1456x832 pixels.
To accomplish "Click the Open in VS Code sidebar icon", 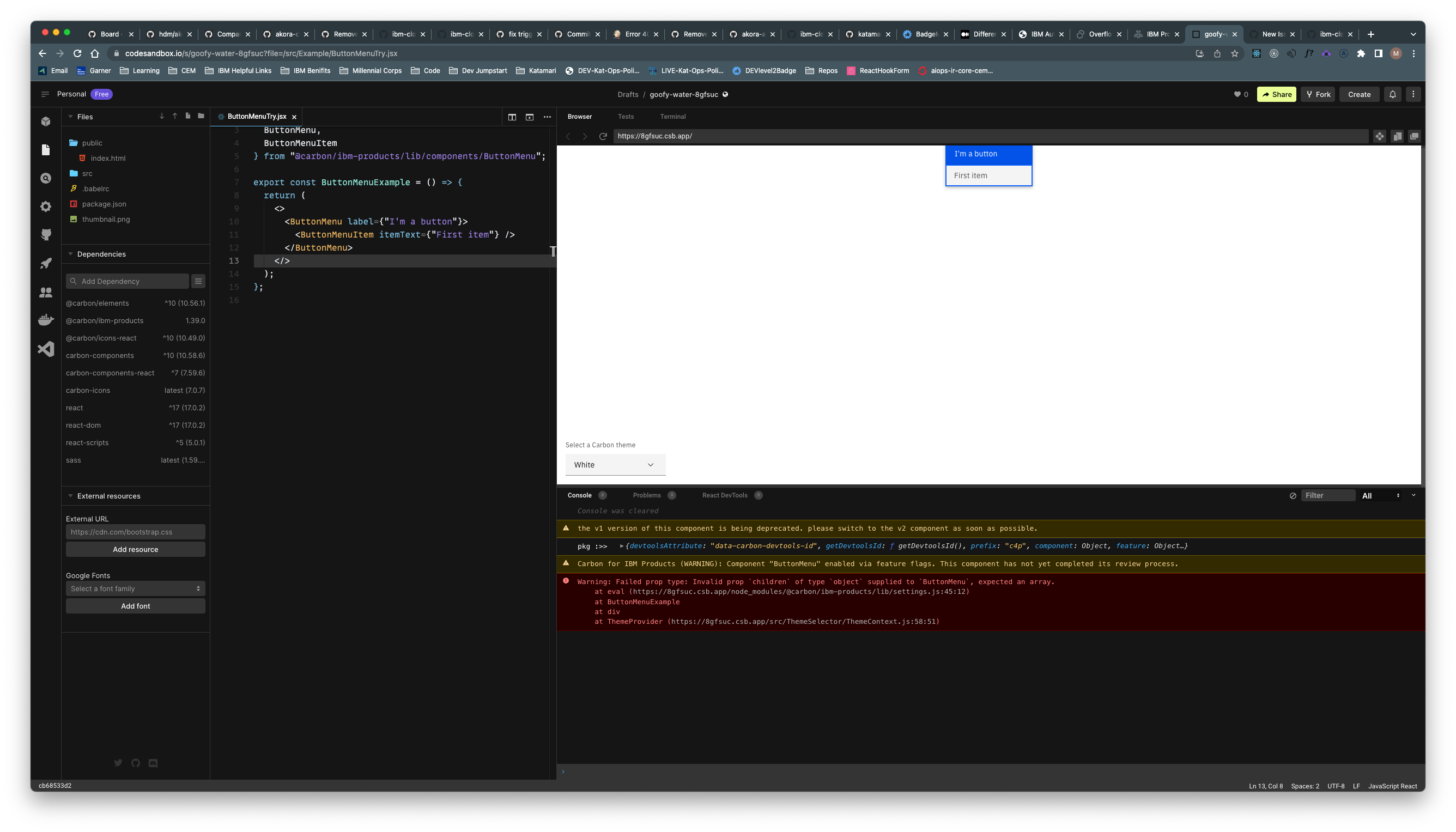I will (x=45, y=349).
